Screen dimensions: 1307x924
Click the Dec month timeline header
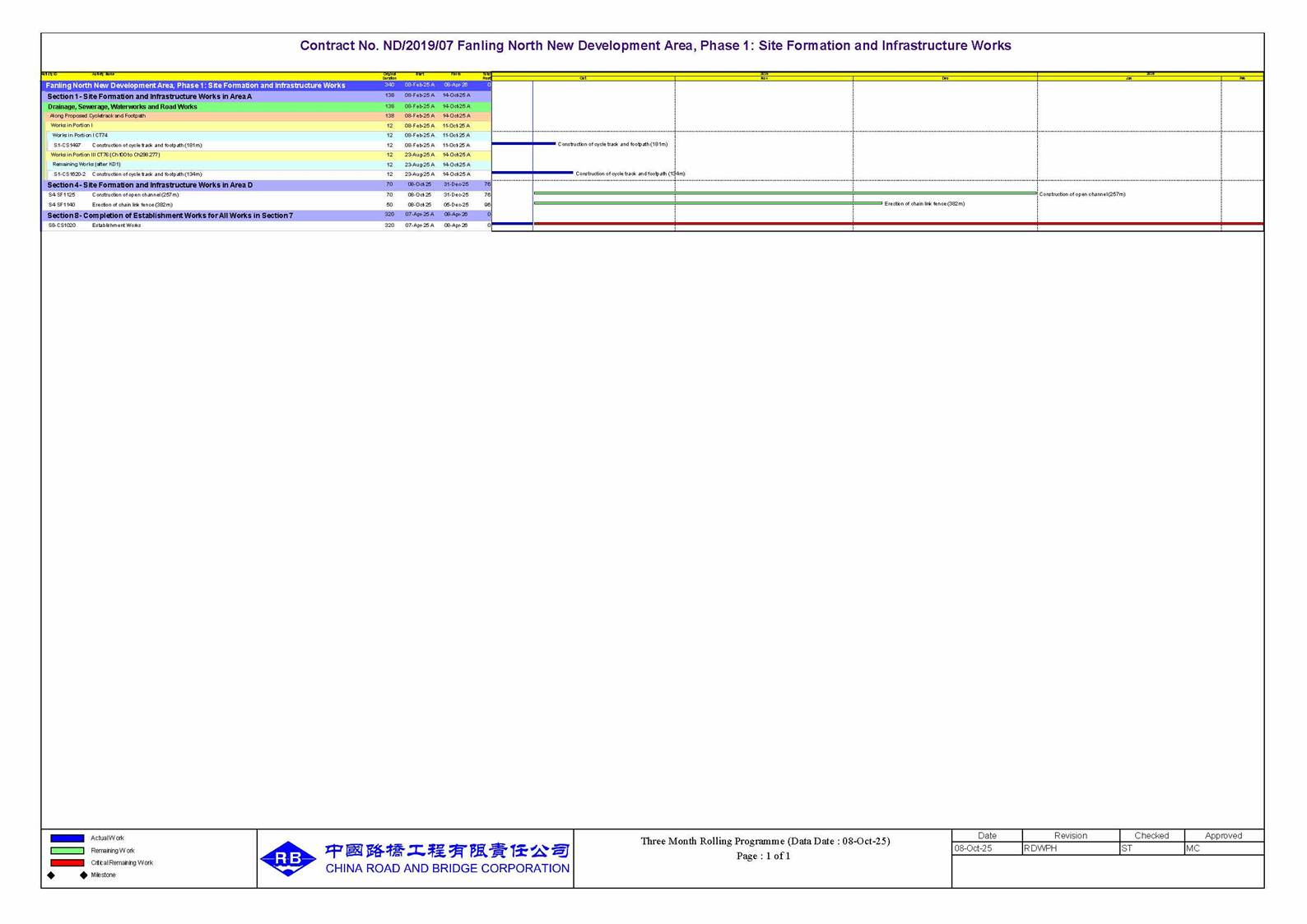945,78
